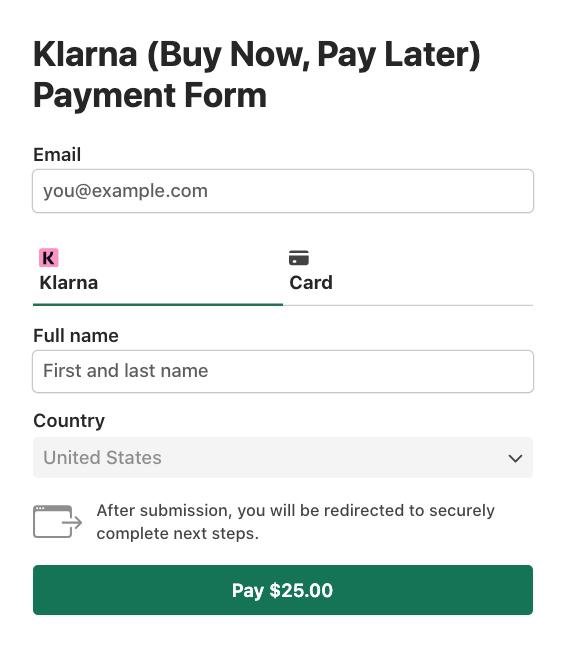This screenshot has width=565, height=667.
Task: Focus the Full name input field
Action: (283, 371)
